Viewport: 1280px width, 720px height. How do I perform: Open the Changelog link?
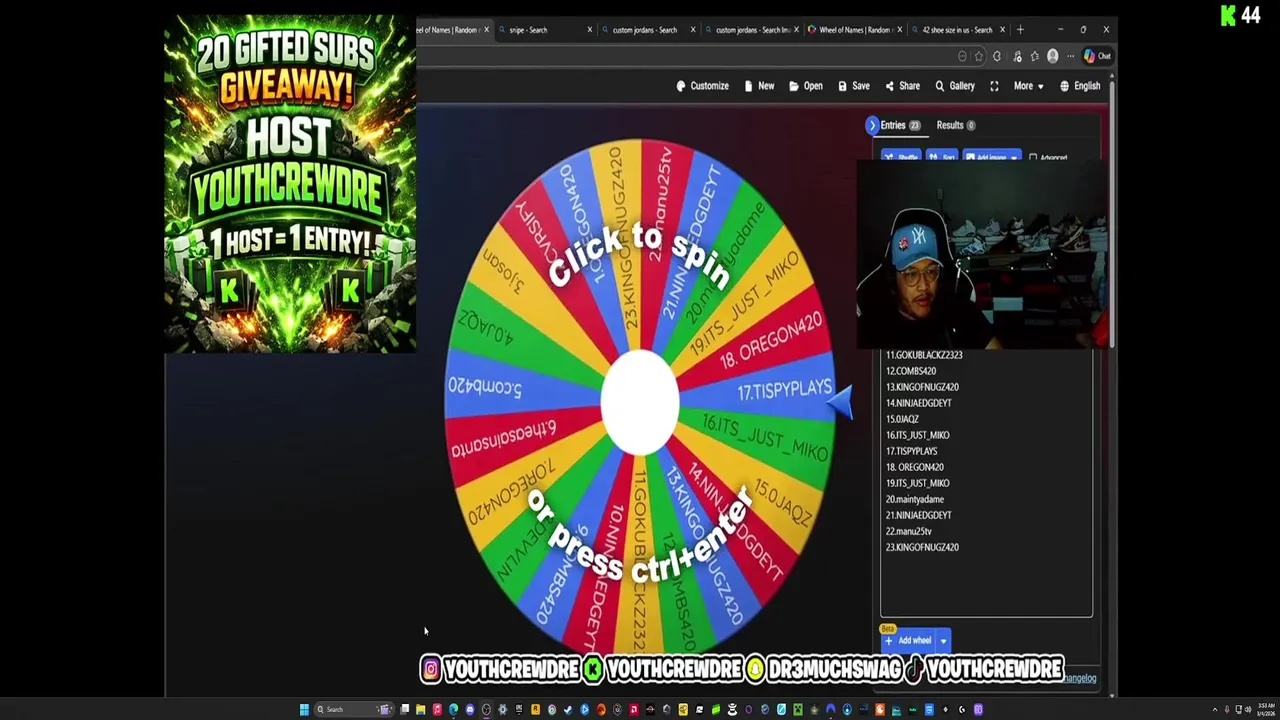pyautogui.click(x=1079, y=678)
